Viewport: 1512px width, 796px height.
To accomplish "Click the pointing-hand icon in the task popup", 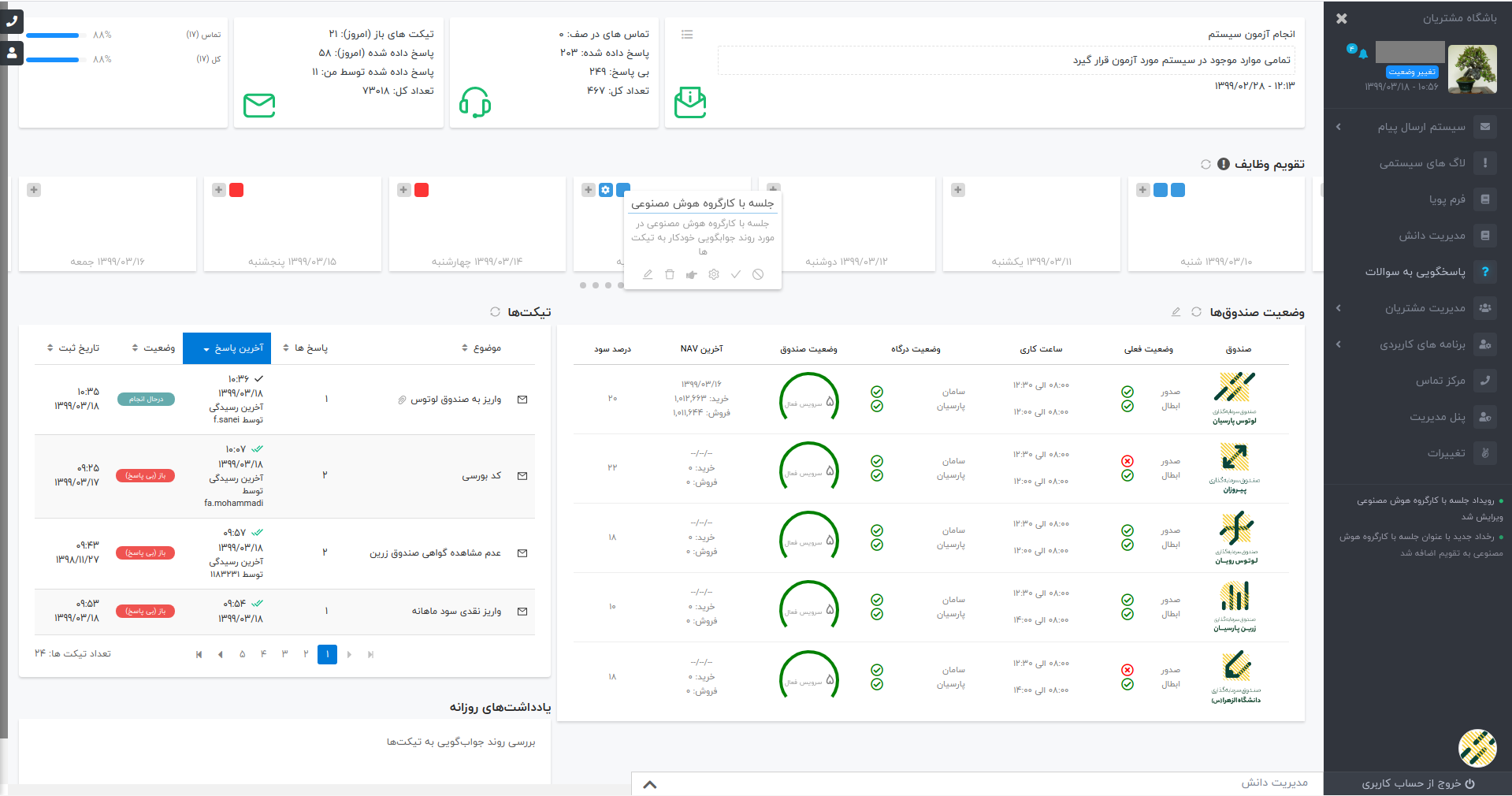I will pos(691,274).
